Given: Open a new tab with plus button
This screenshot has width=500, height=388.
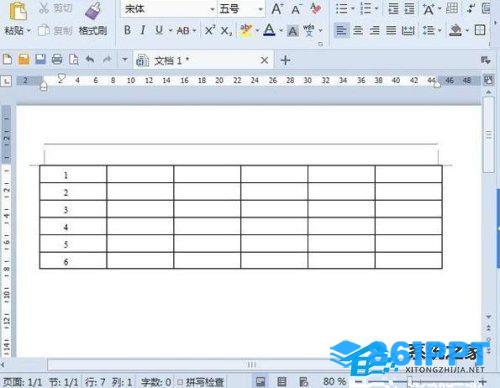Looking at the screenshot, I should tap(285, 60).
